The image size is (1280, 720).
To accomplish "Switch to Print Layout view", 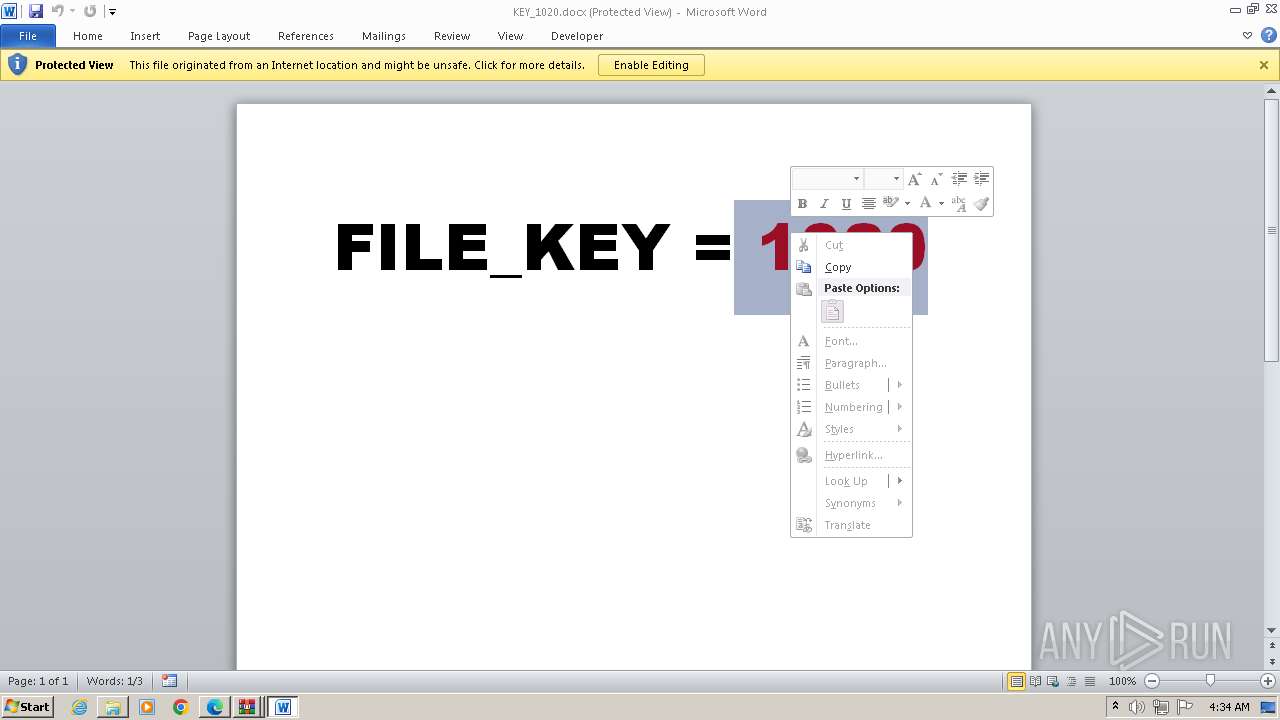I will pyautogui.click(x=1016, y=681).
